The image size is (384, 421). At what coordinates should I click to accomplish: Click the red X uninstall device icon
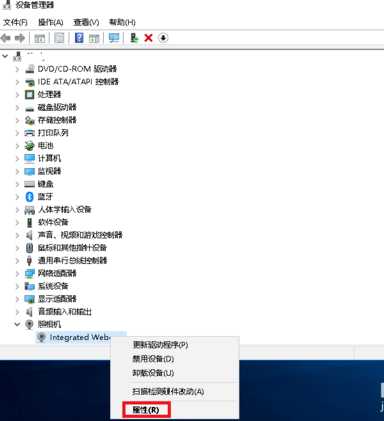(x=148, y=38)
